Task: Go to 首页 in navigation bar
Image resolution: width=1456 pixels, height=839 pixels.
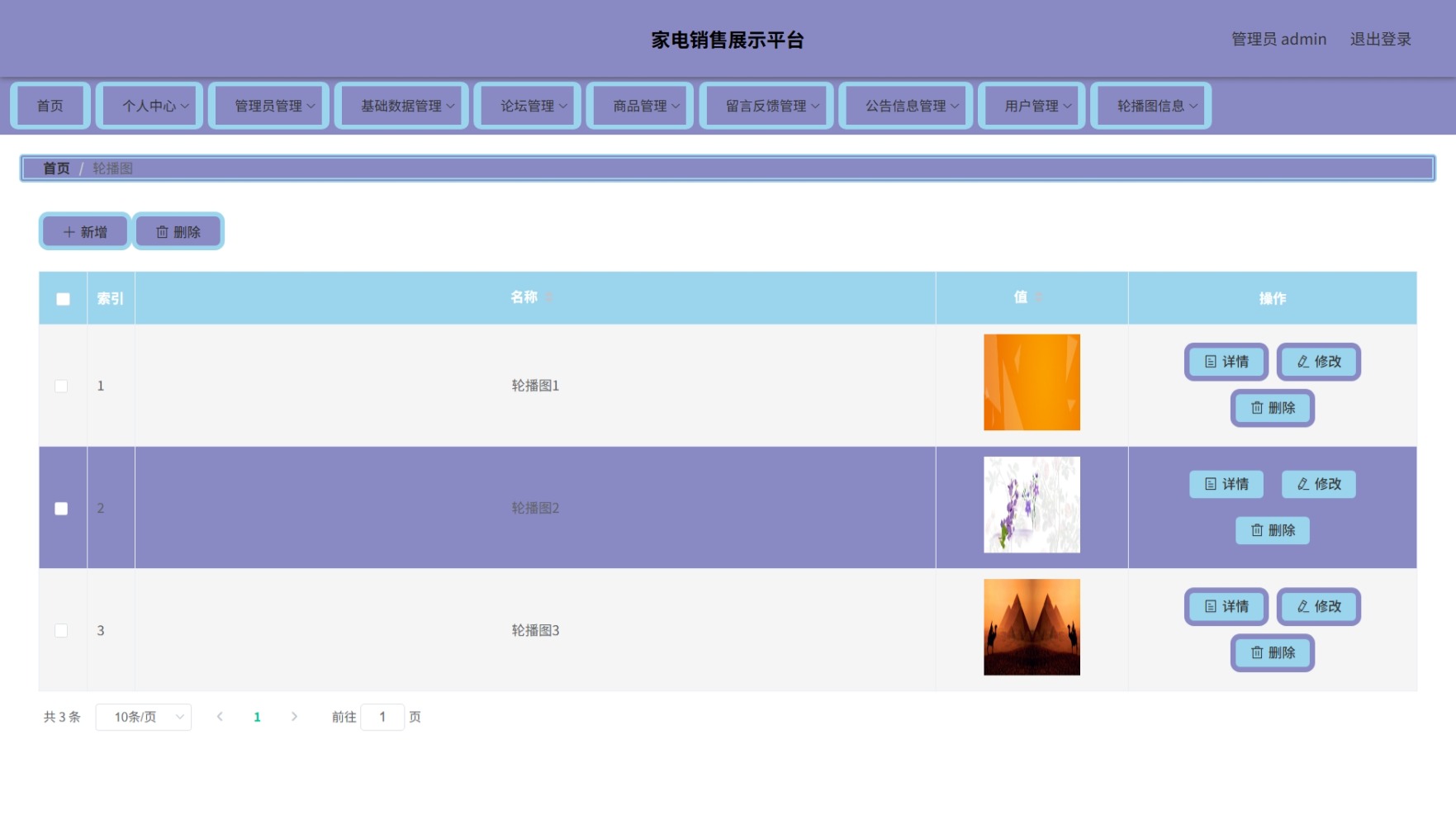Action: 50,106
